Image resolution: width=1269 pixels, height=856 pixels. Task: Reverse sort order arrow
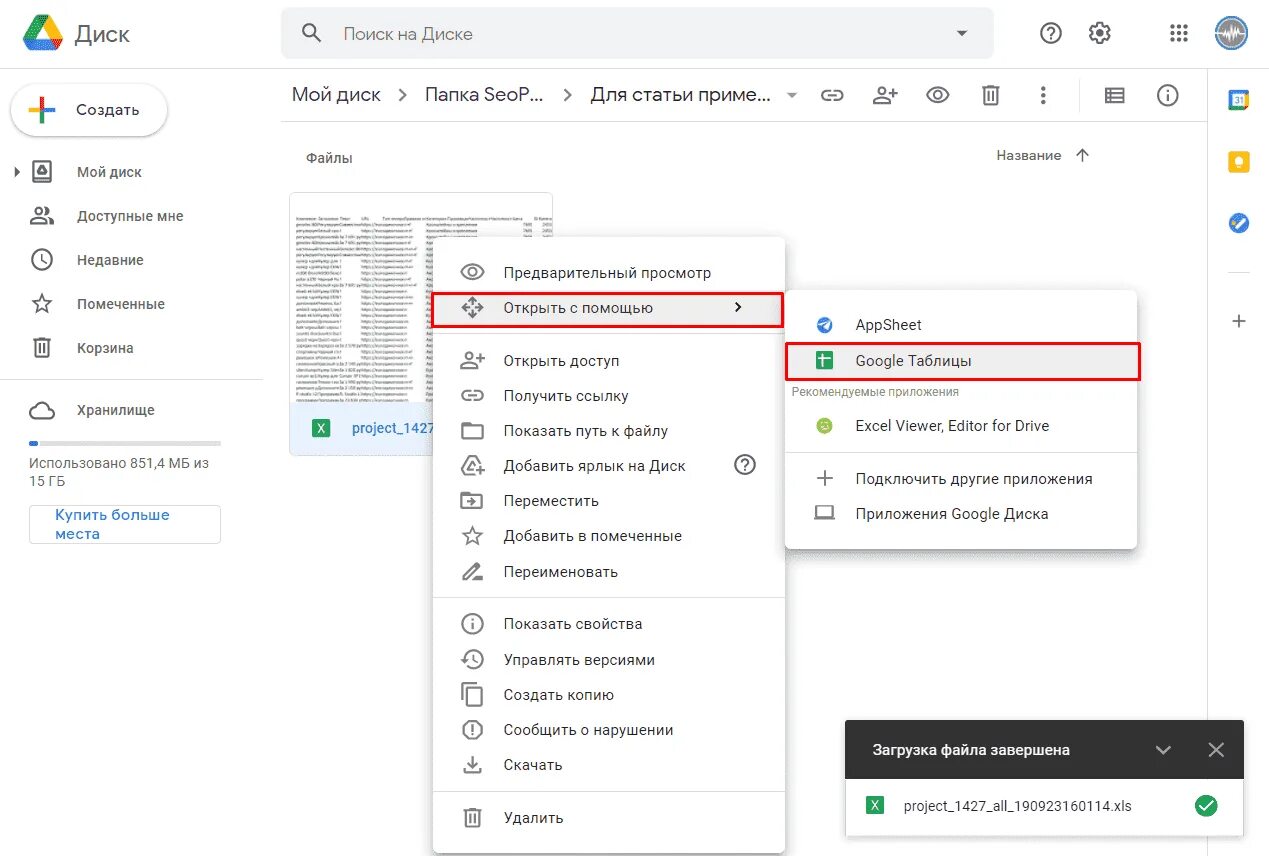click(x=1082, y=155)
